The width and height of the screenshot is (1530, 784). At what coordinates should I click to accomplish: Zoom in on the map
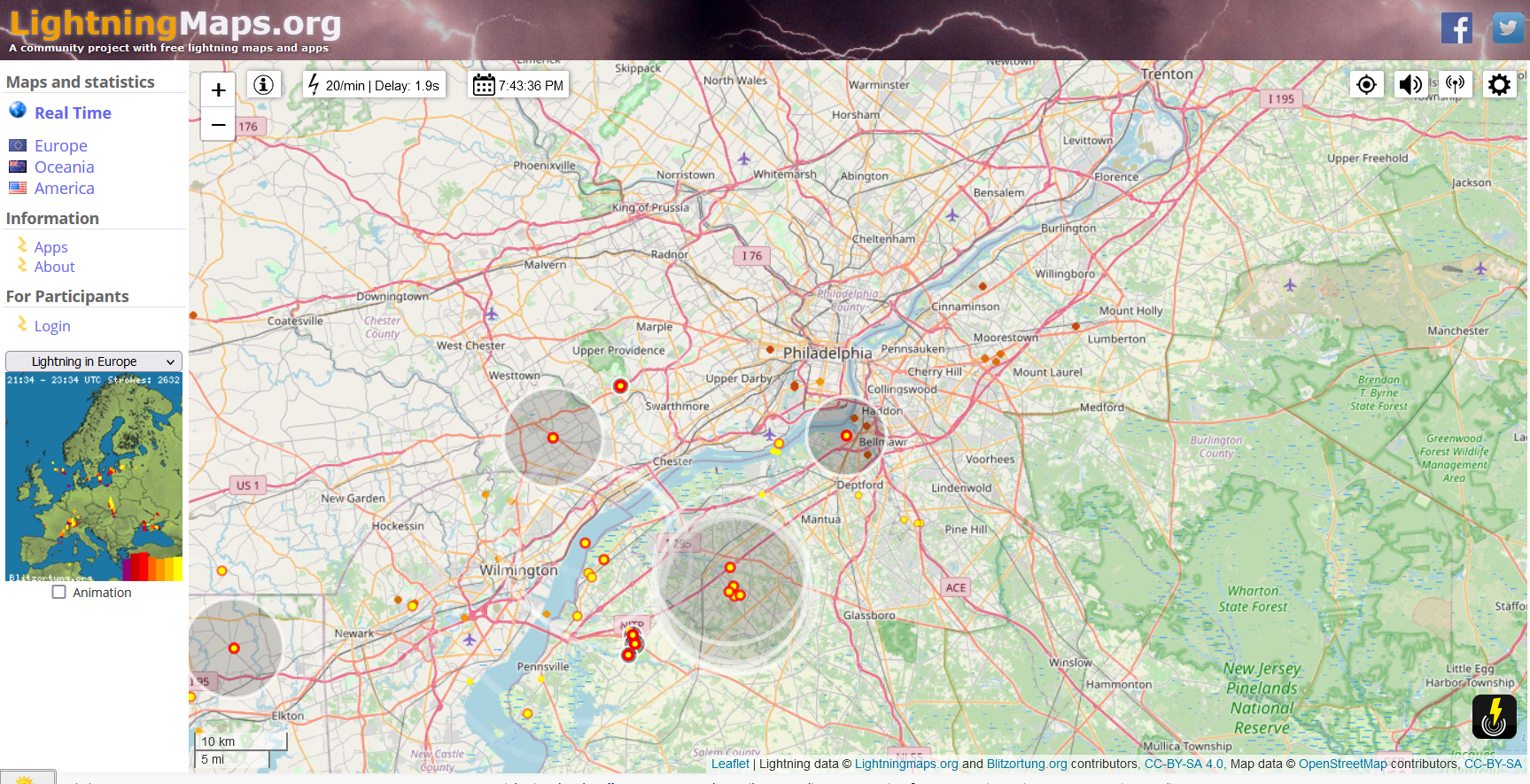tap(218, 89)
